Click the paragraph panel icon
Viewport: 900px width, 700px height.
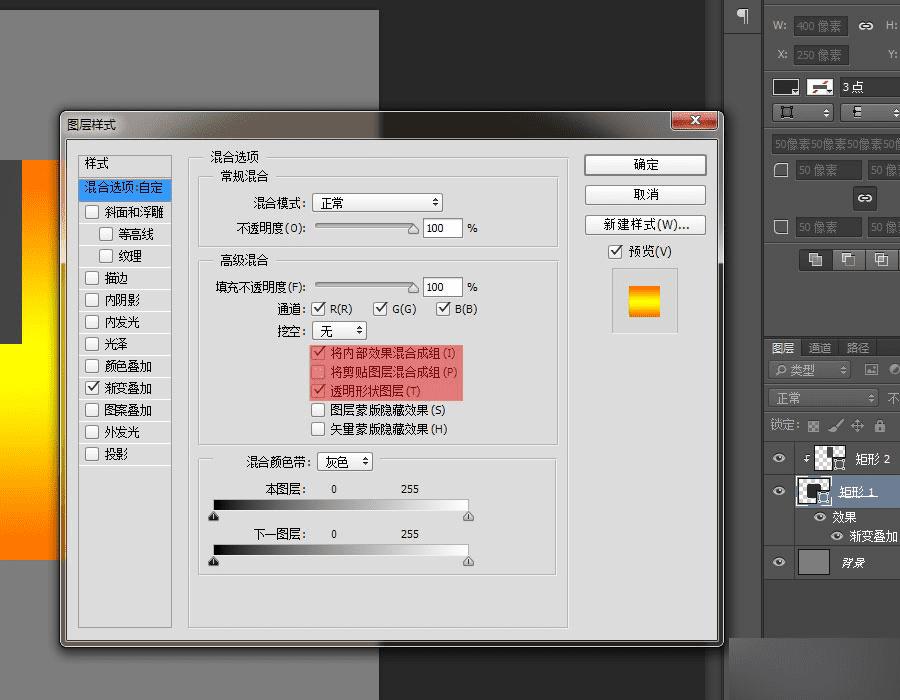point(743,15)
